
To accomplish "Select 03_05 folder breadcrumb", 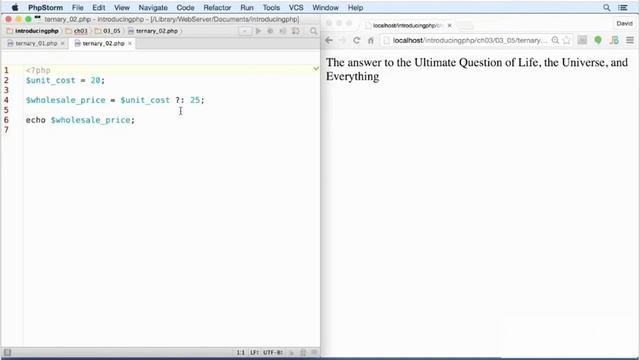I will [108, 31].
